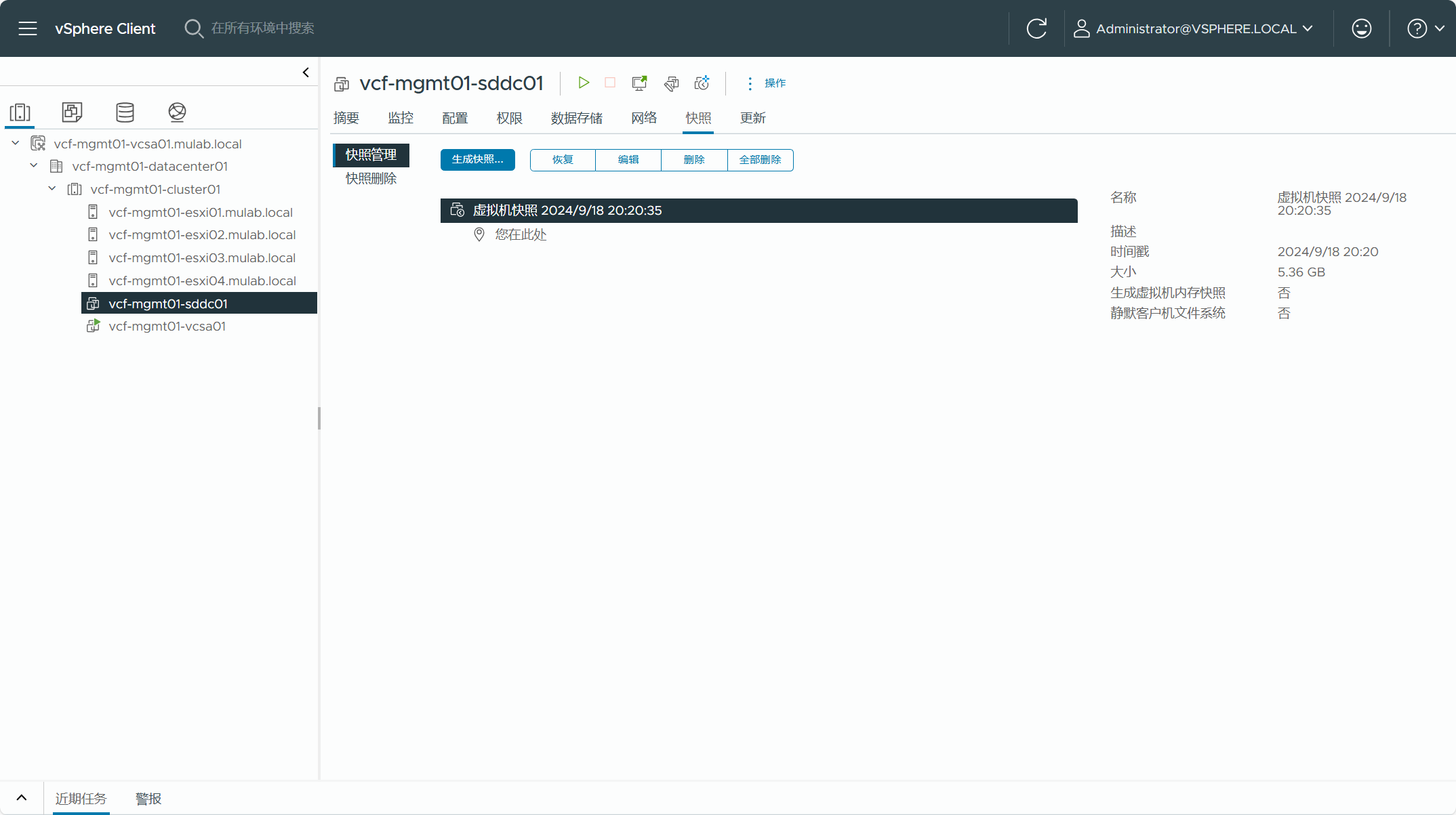Screen dimensions: 1456x815
Task: Collapse the left navigation sidebar
Action: click(306, 72)
